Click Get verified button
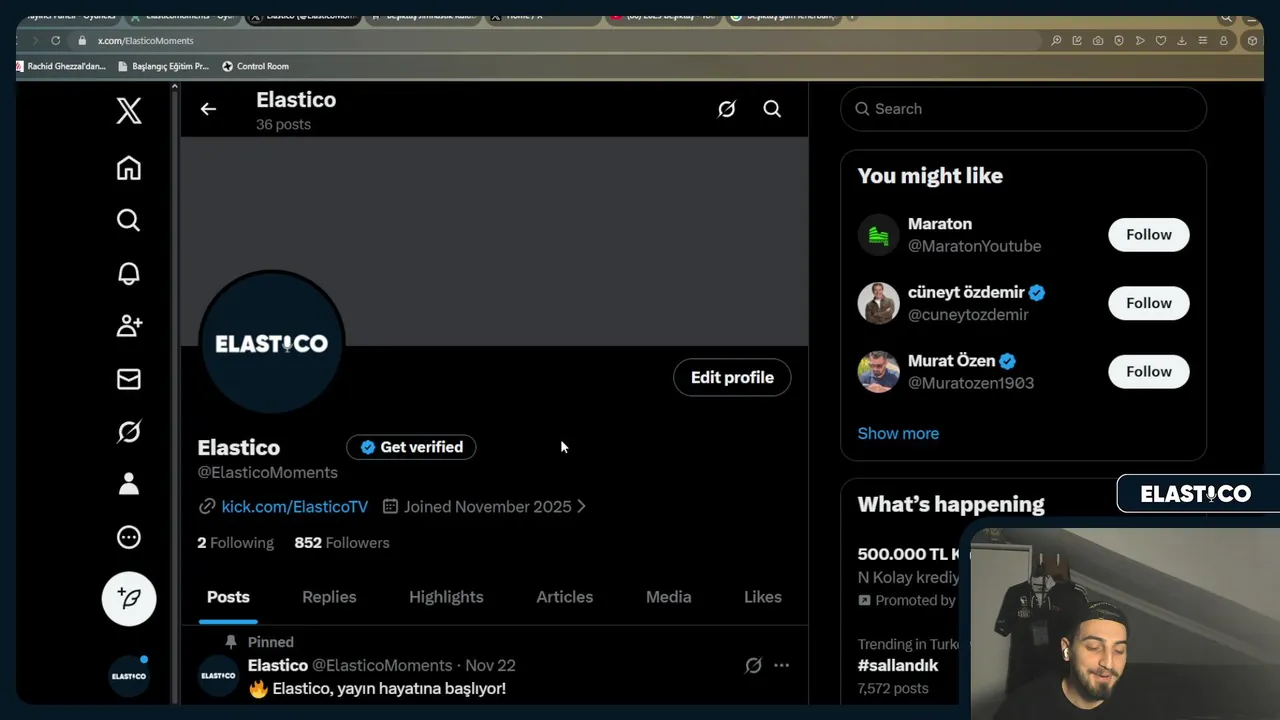Viewport: 1280px width, 720px height. click(x=411, y=447)
